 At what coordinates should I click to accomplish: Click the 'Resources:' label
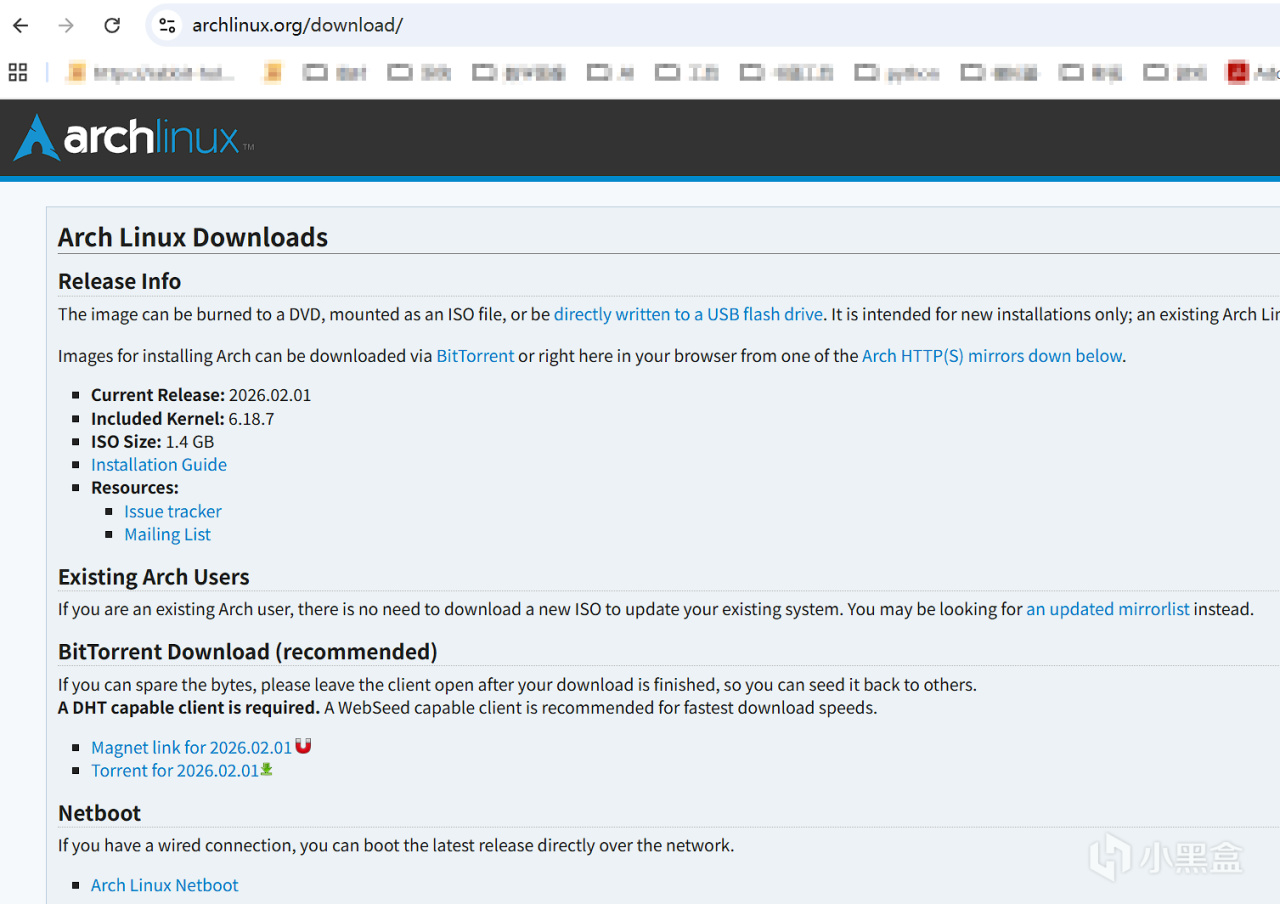click(x=135, y=488)
